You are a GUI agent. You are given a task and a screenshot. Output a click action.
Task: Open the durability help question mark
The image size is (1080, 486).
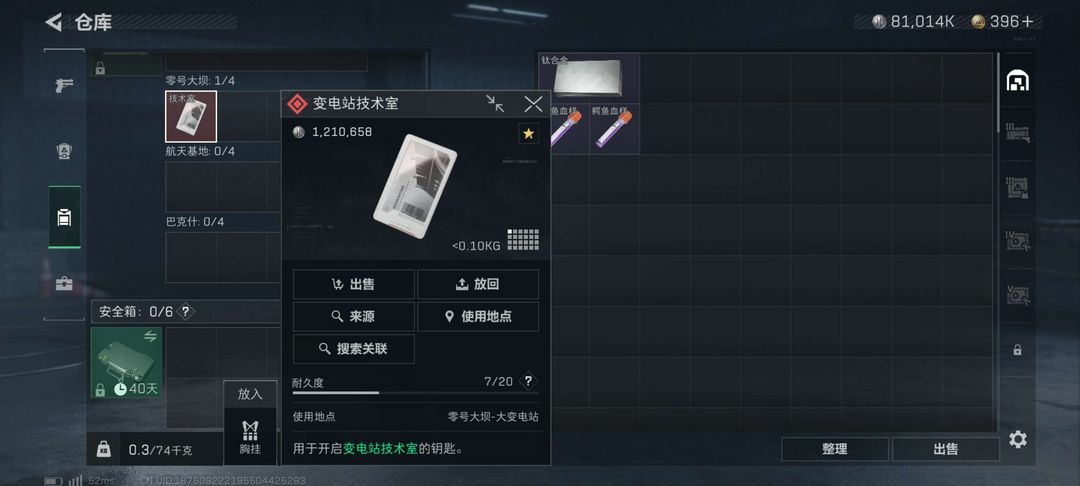click(x=528, y=381)
